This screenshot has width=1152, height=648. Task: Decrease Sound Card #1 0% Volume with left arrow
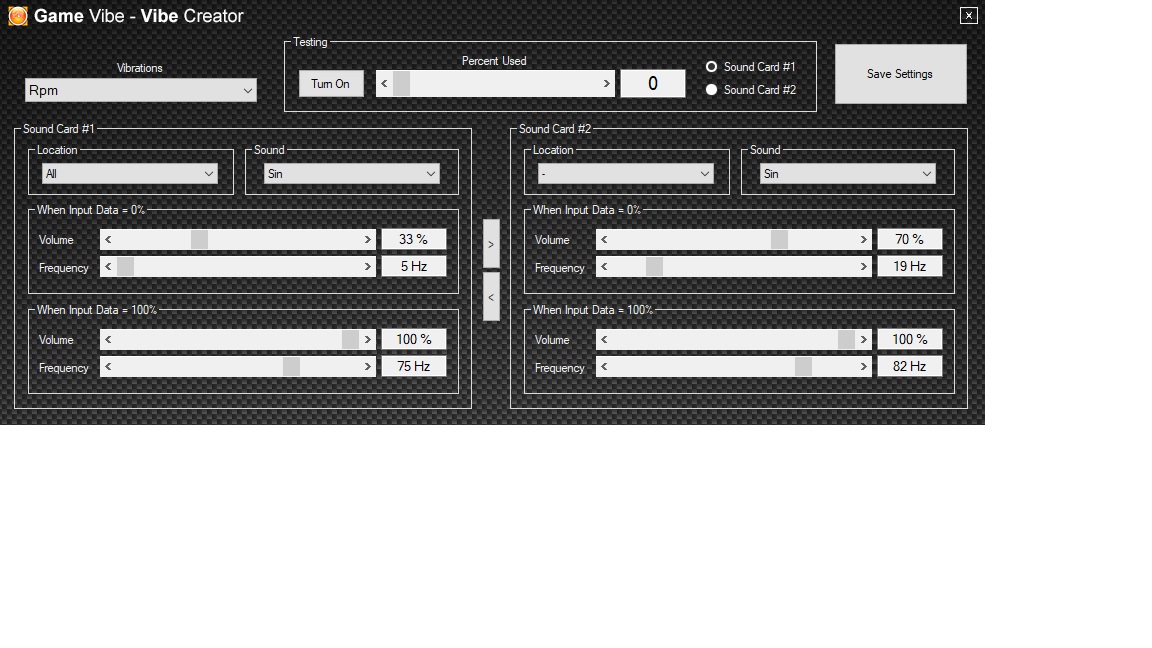[108, 240]
